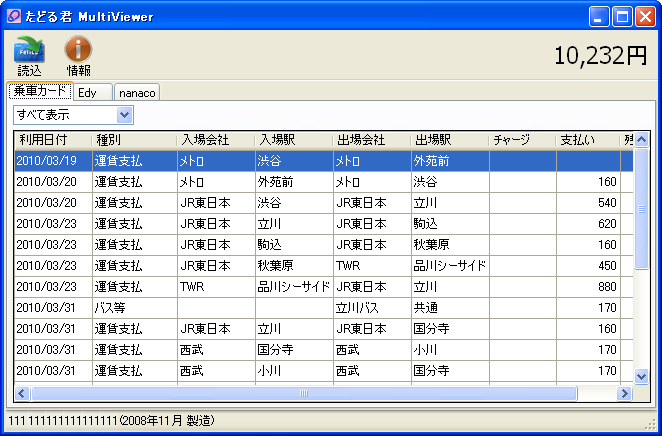Click the 160 payment on the 外苑前 to 渋谷 row

click(588, 182)
